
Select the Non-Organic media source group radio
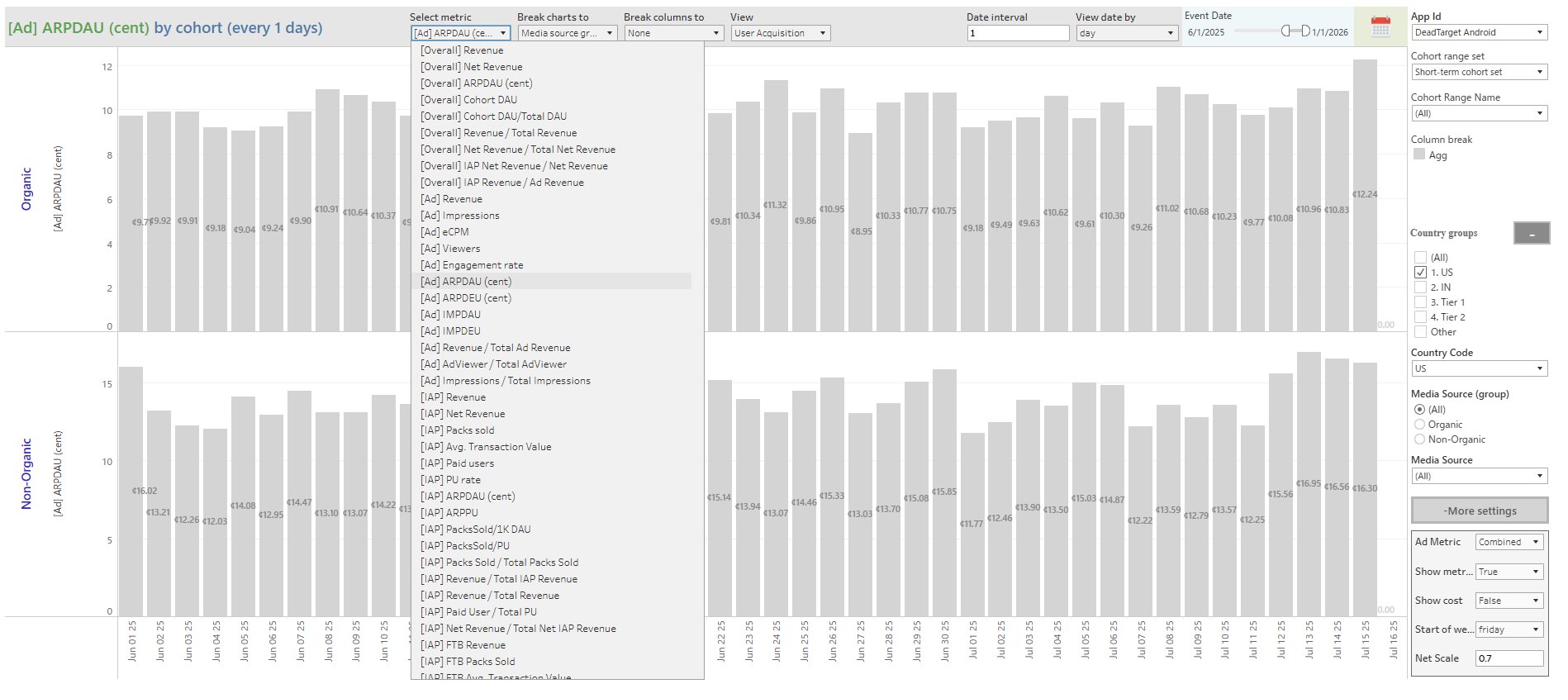[x=1419, y=439]
